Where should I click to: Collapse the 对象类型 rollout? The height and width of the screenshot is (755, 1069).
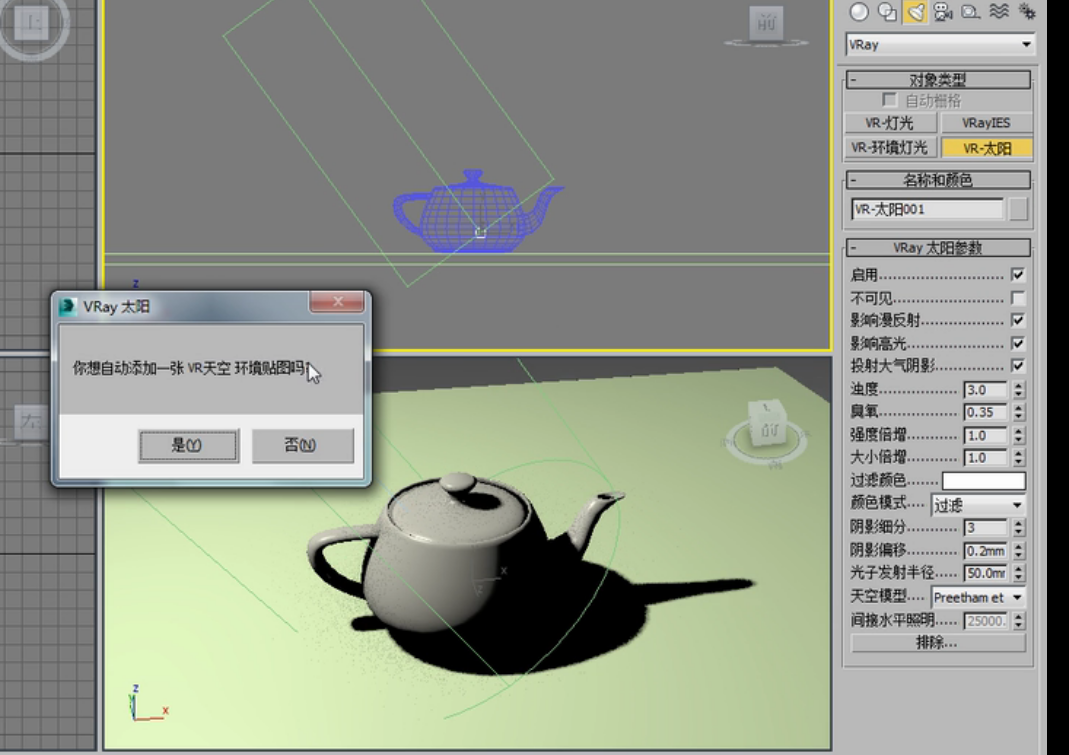[938, 80]
